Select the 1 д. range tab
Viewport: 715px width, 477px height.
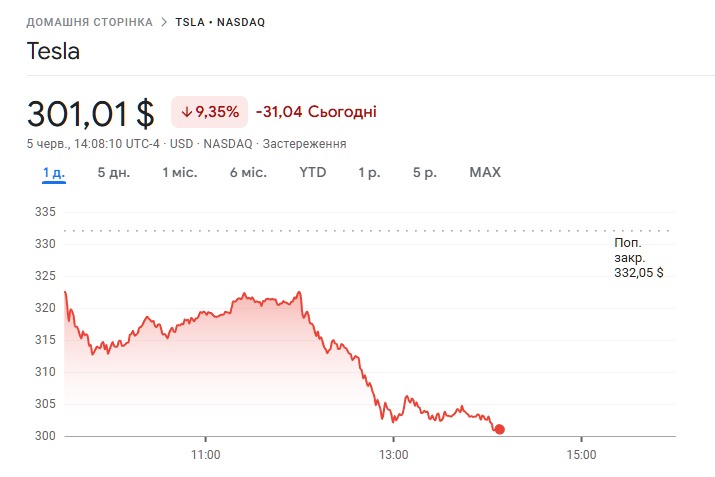click(54, 172)
